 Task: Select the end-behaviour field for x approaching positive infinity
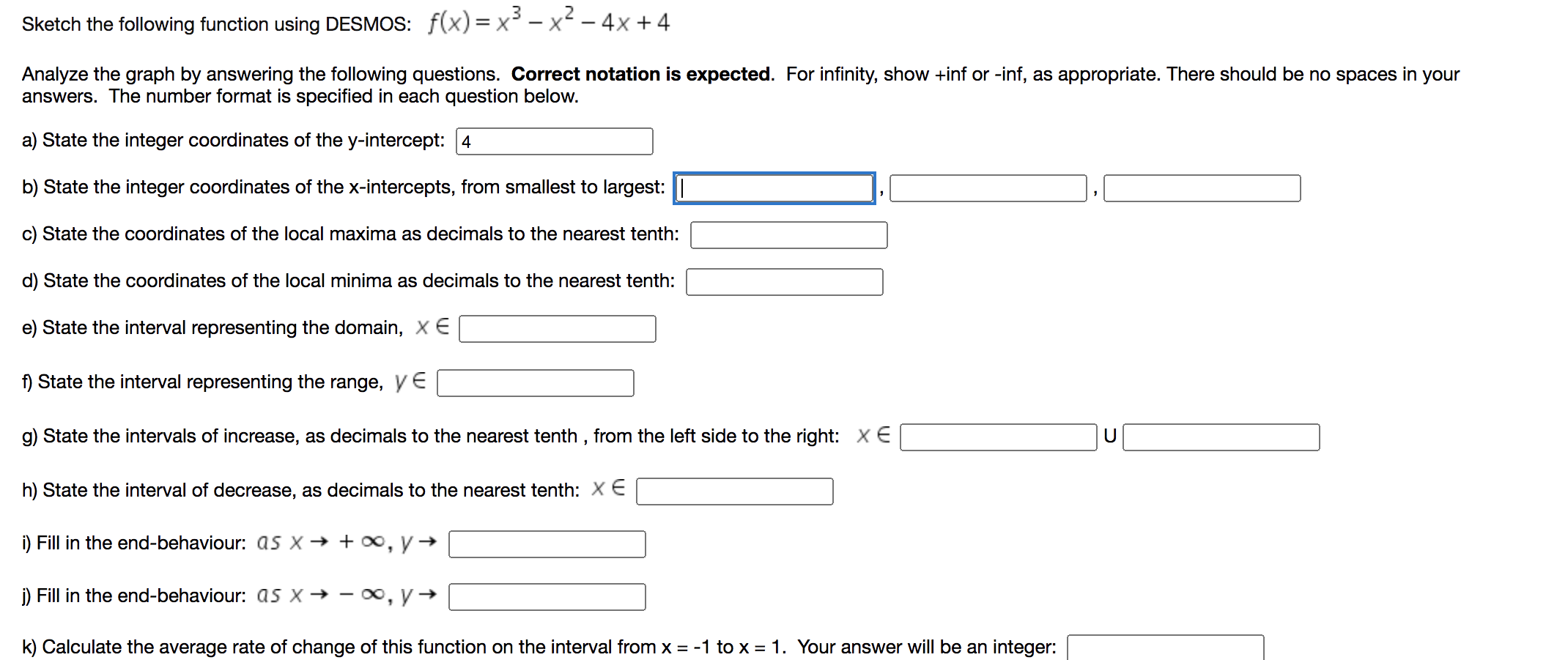pos(546,544)
